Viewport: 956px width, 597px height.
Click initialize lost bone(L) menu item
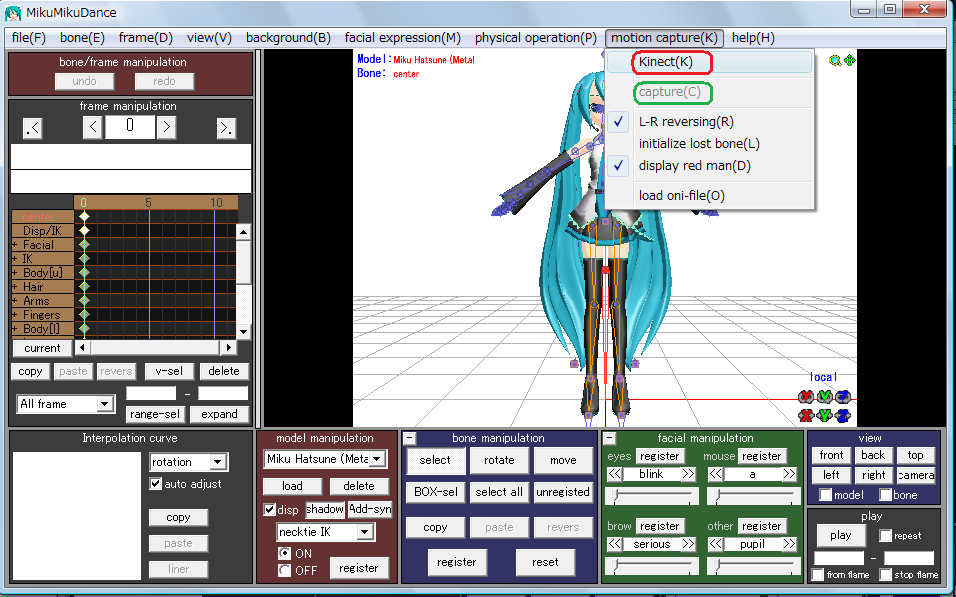click(x=710, y=143)
